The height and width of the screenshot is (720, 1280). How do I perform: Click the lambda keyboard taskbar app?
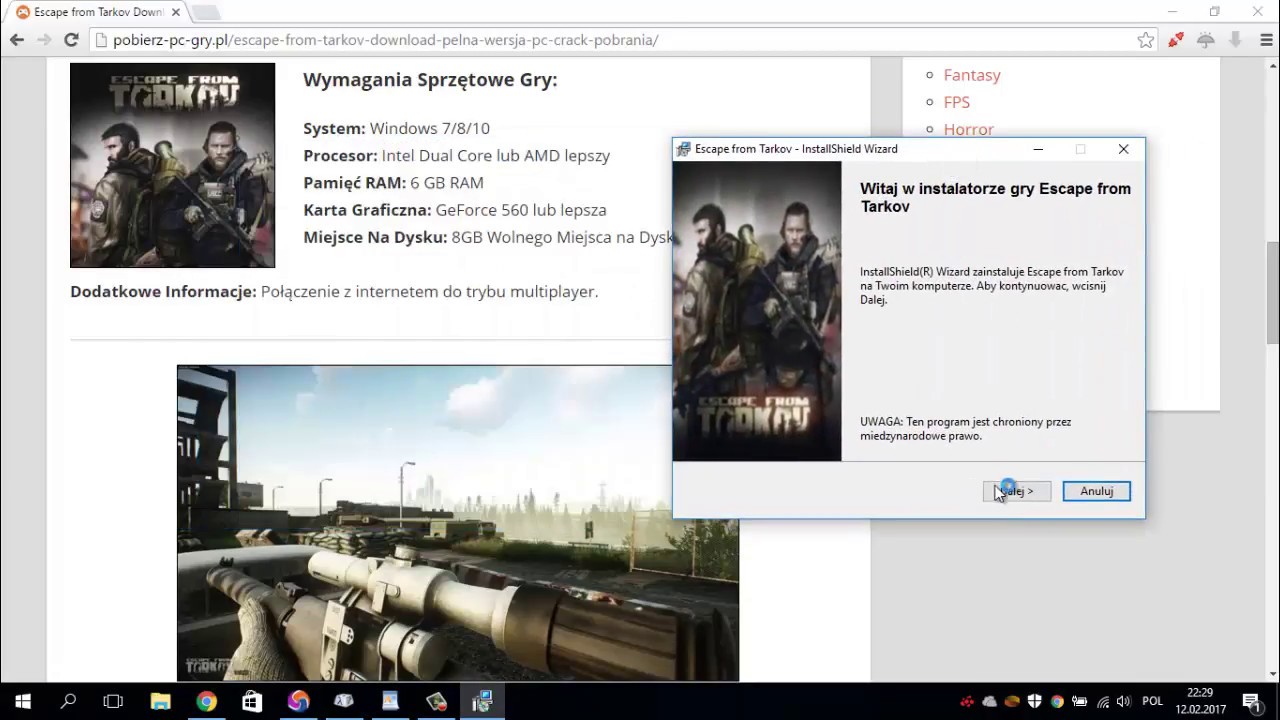344,701
